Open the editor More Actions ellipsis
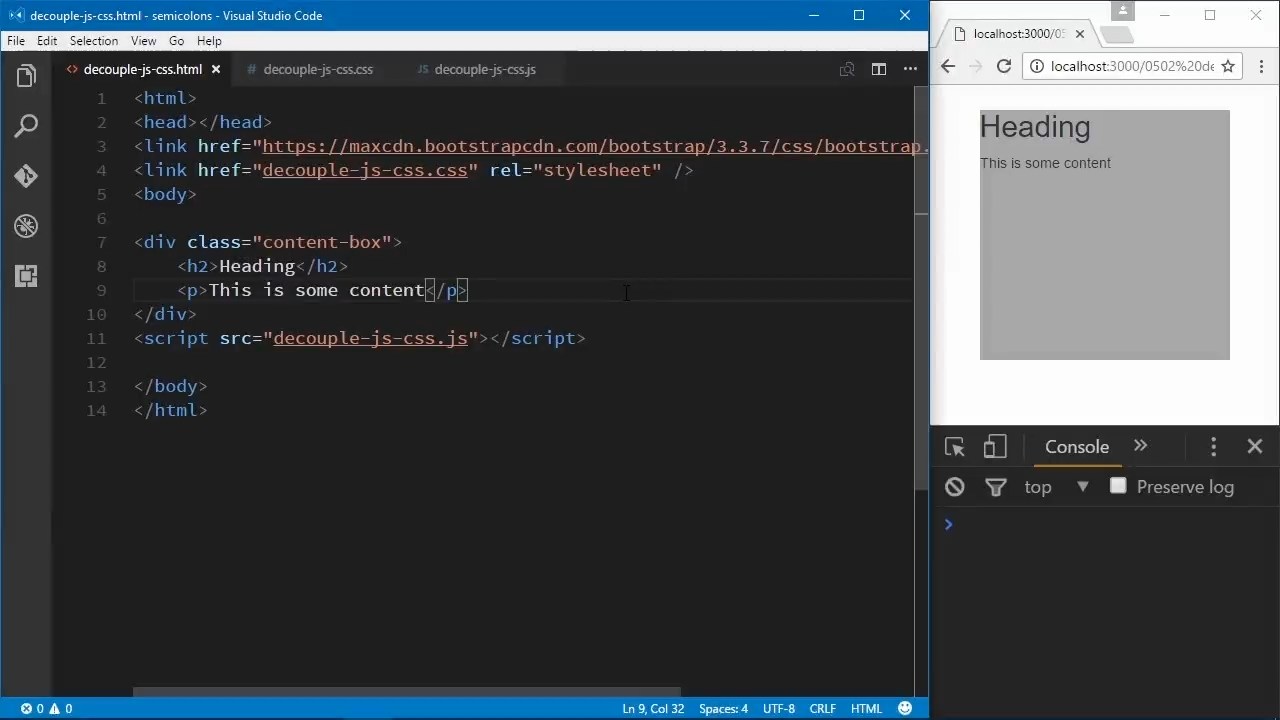Viewport: 1280px width, 720px height. pyautogui.click(x=910, y=69)
